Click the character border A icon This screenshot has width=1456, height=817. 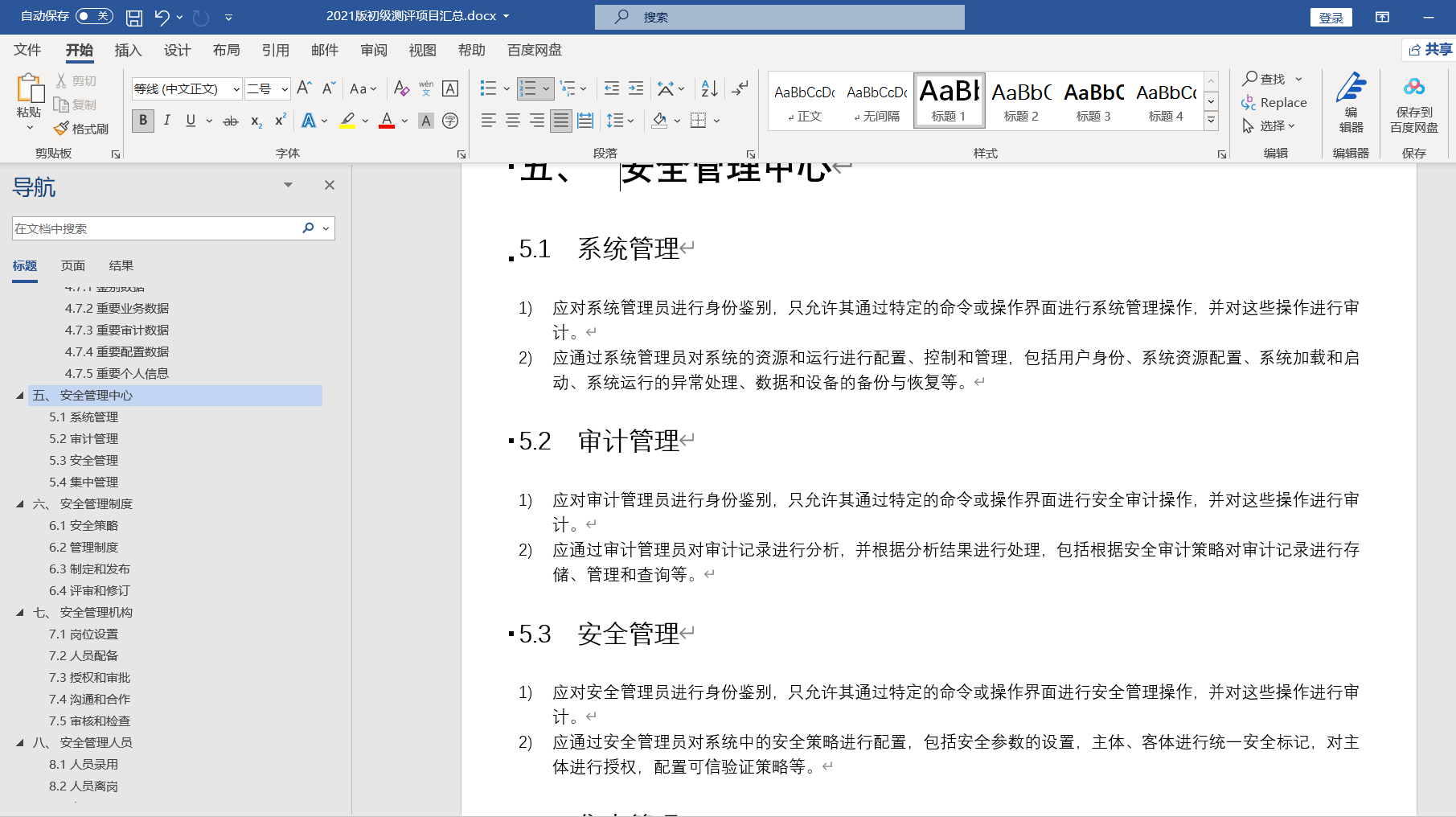tap(450, 88)
